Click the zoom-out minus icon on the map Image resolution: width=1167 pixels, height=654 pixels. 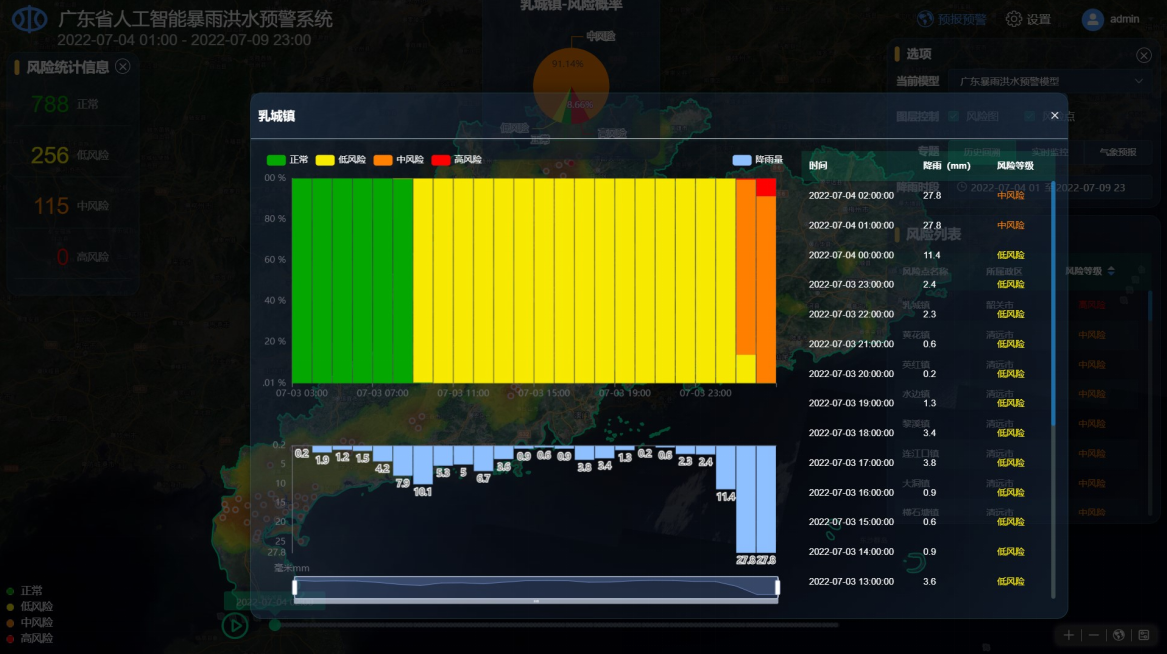[1094, 636]
